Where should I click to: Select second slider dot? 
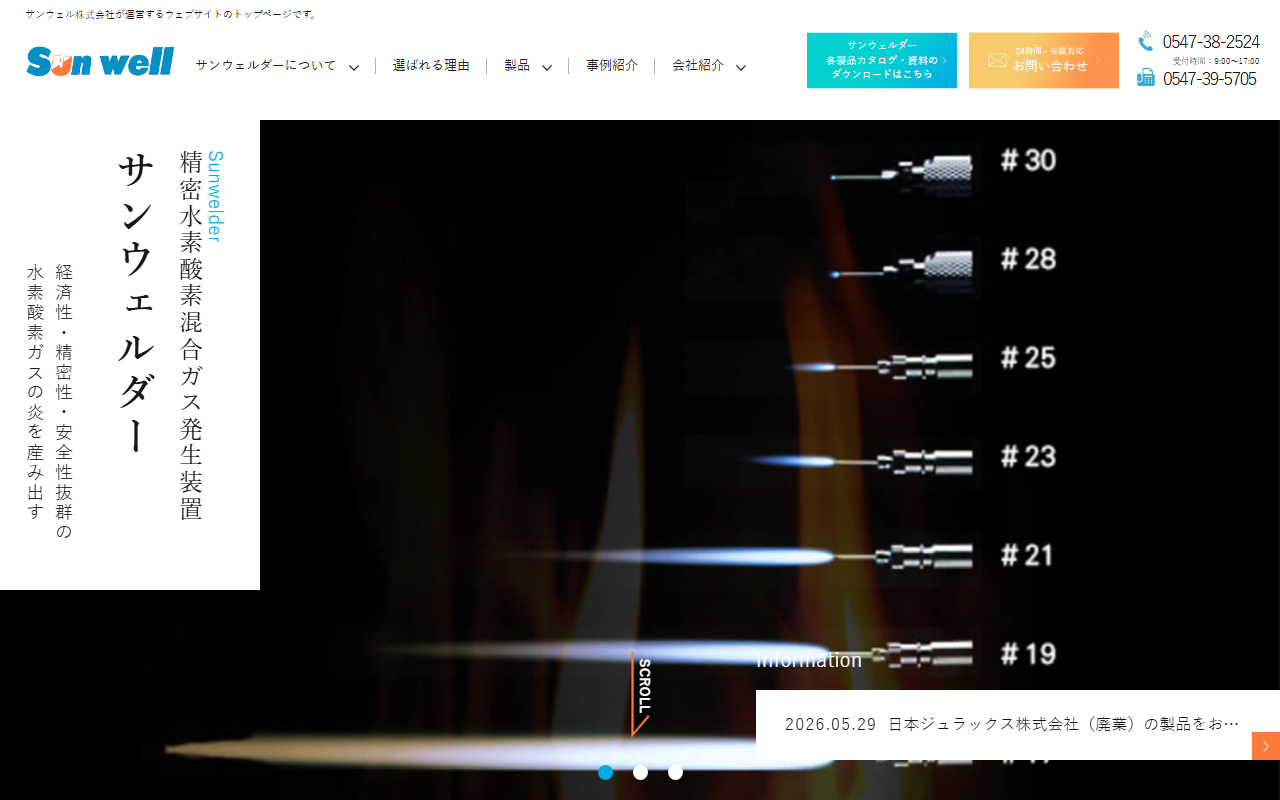point(640,772)
